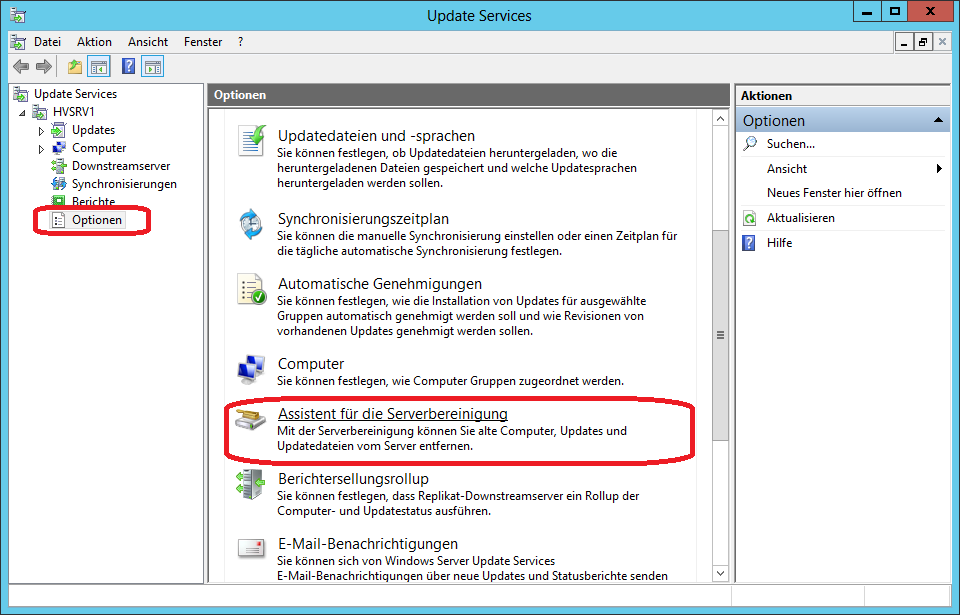Click the Downstreamserver node icon
Screen dimensions: 960x615
[59, 166]
